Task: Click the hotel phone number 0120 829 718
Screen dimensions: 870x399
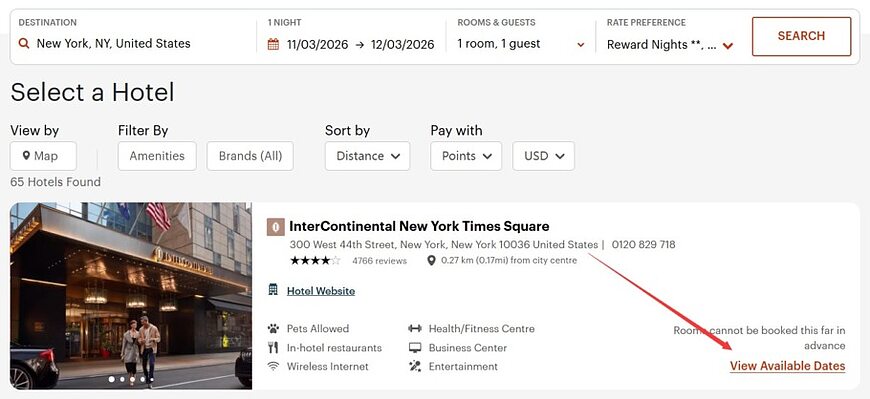Action: [x=644, y=244]
